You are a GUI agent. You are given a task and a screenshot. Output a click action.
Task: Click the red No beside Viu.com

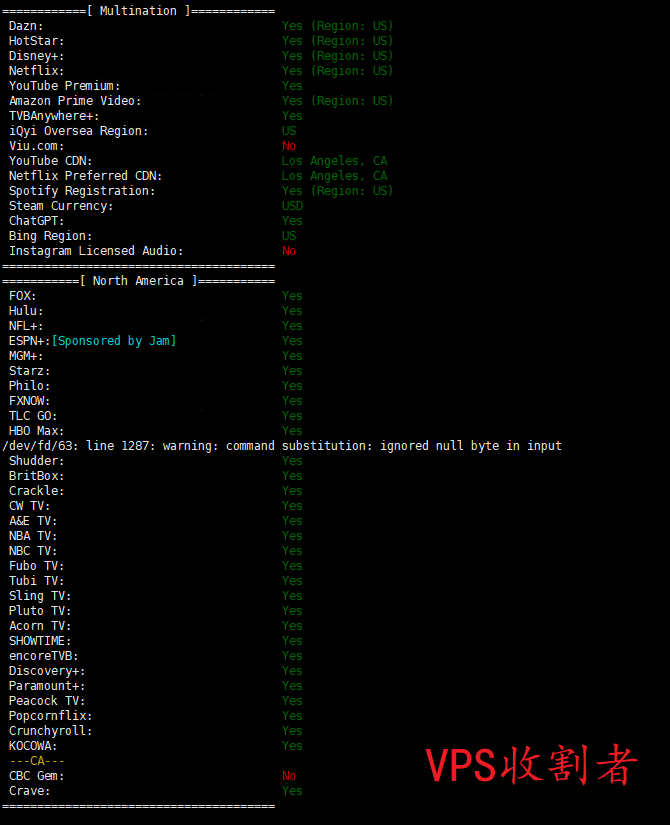289,146
